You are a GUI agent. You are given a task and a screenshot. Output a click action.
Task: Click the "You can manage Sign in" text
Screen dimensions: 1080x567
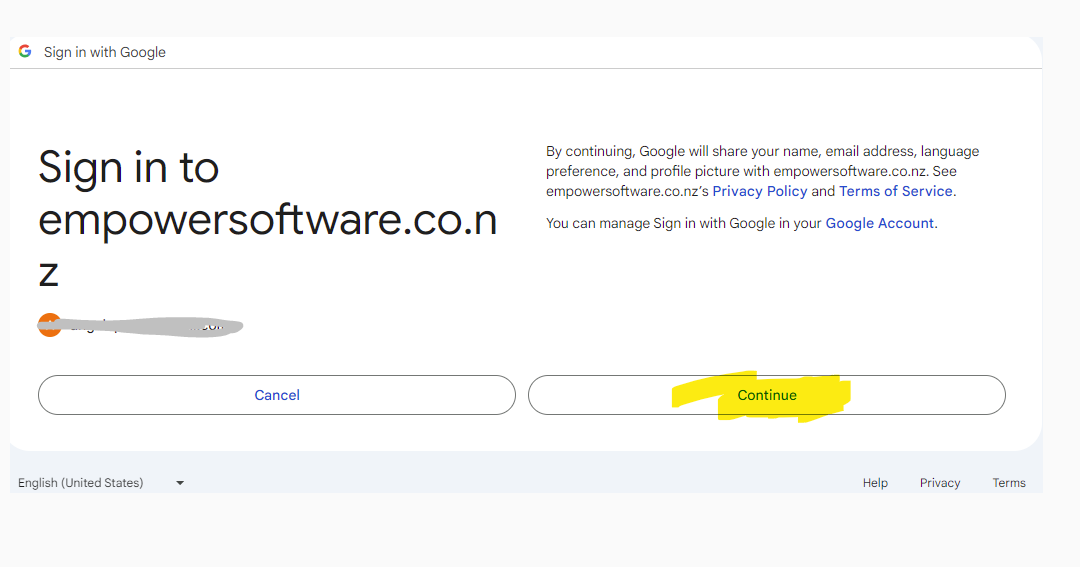click(684, 223)
